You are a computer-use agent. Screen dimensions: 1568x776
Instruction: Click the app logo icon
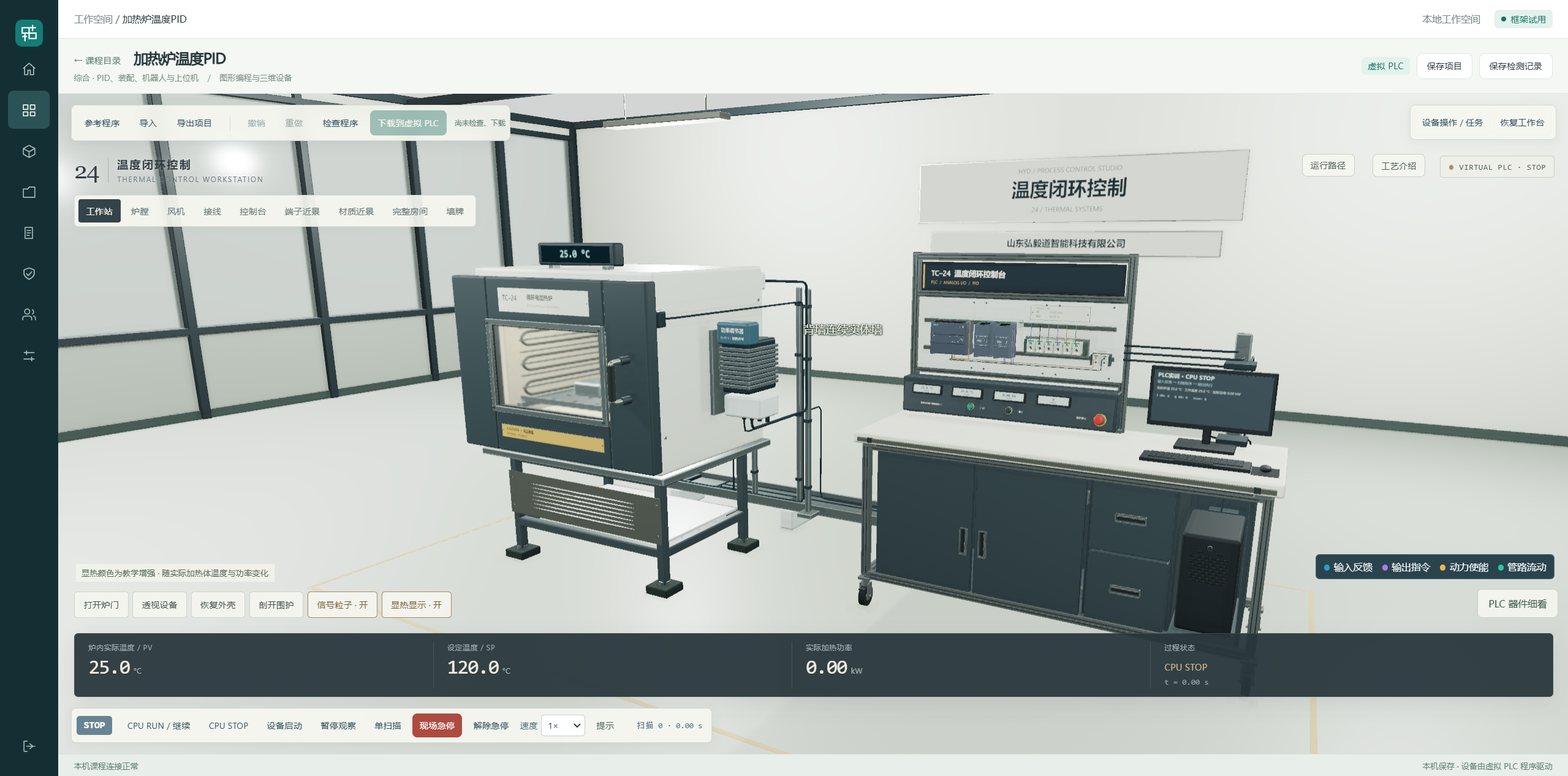(29, 32)
